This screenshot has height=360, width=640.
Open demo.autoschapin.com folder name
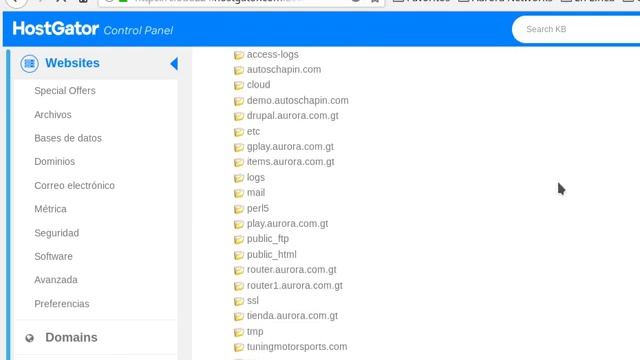point(298,100)
